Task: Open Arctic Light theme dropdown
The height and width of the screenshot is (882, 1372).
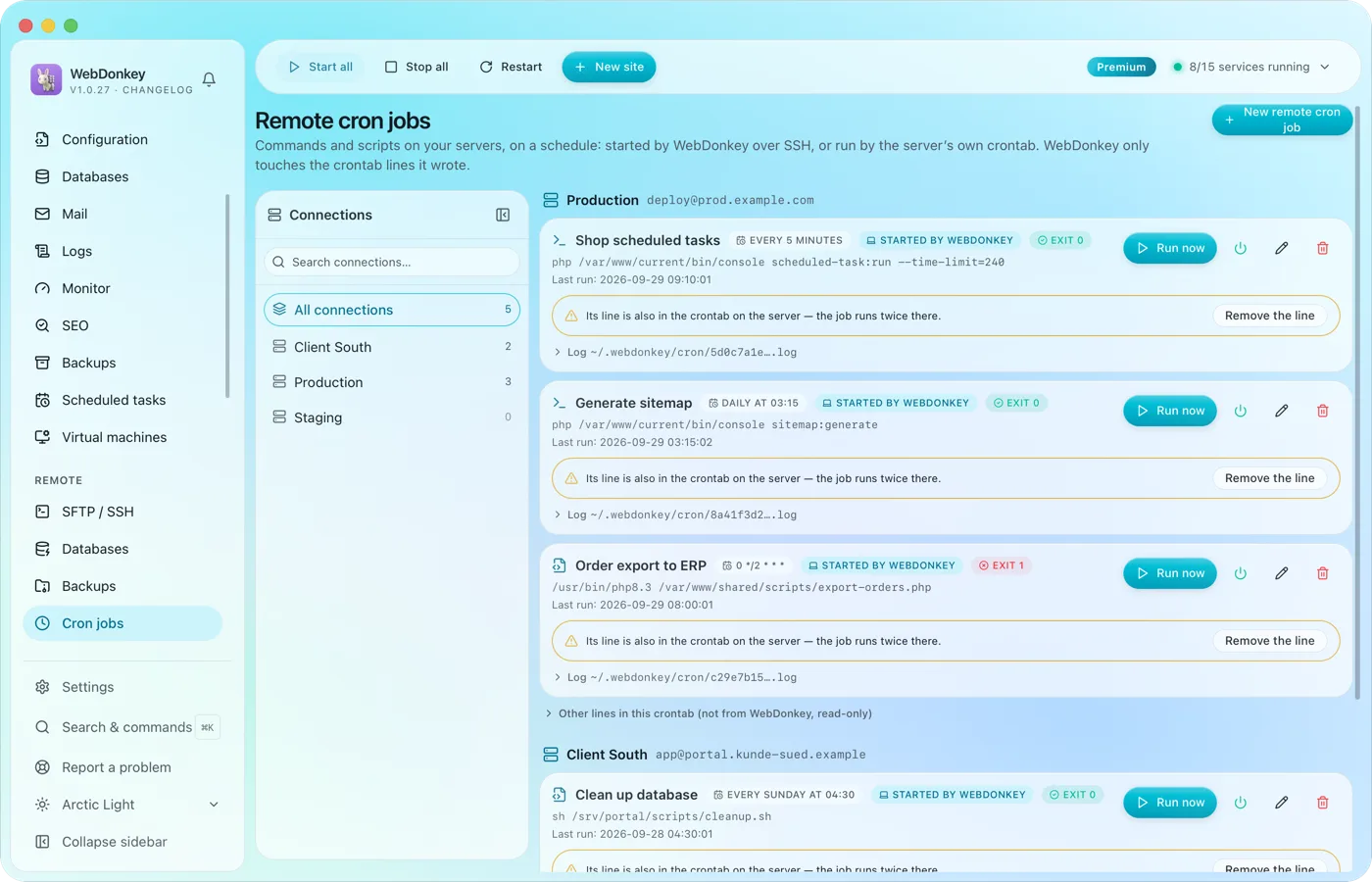Action: pyautogui.click(x=126, y=805)
